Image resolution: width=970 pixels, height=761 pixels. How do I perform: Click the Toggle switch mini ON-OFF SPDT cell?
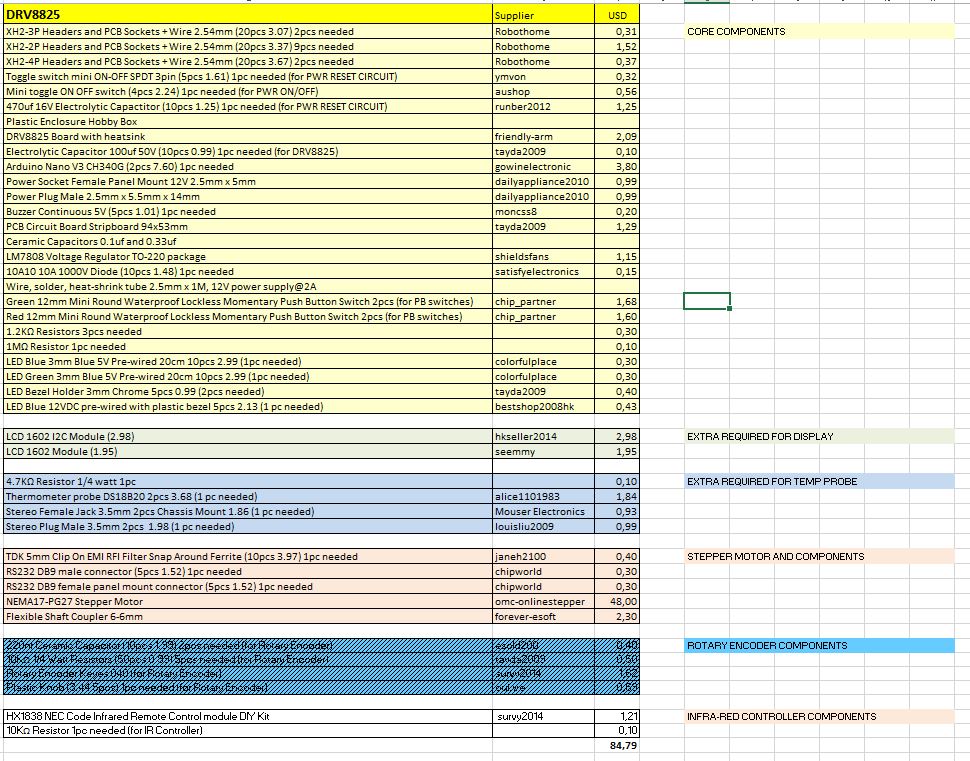[248, 77]
